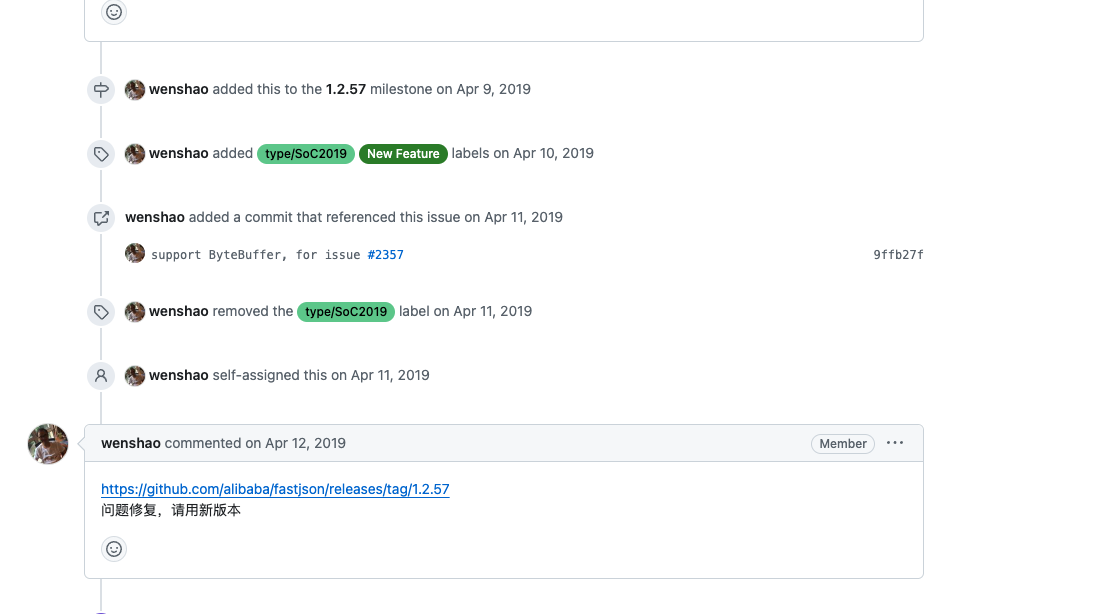The width and height of the screenshot is (1097, 614).
Task: Select the New Feature label
Action: [403, 154]
